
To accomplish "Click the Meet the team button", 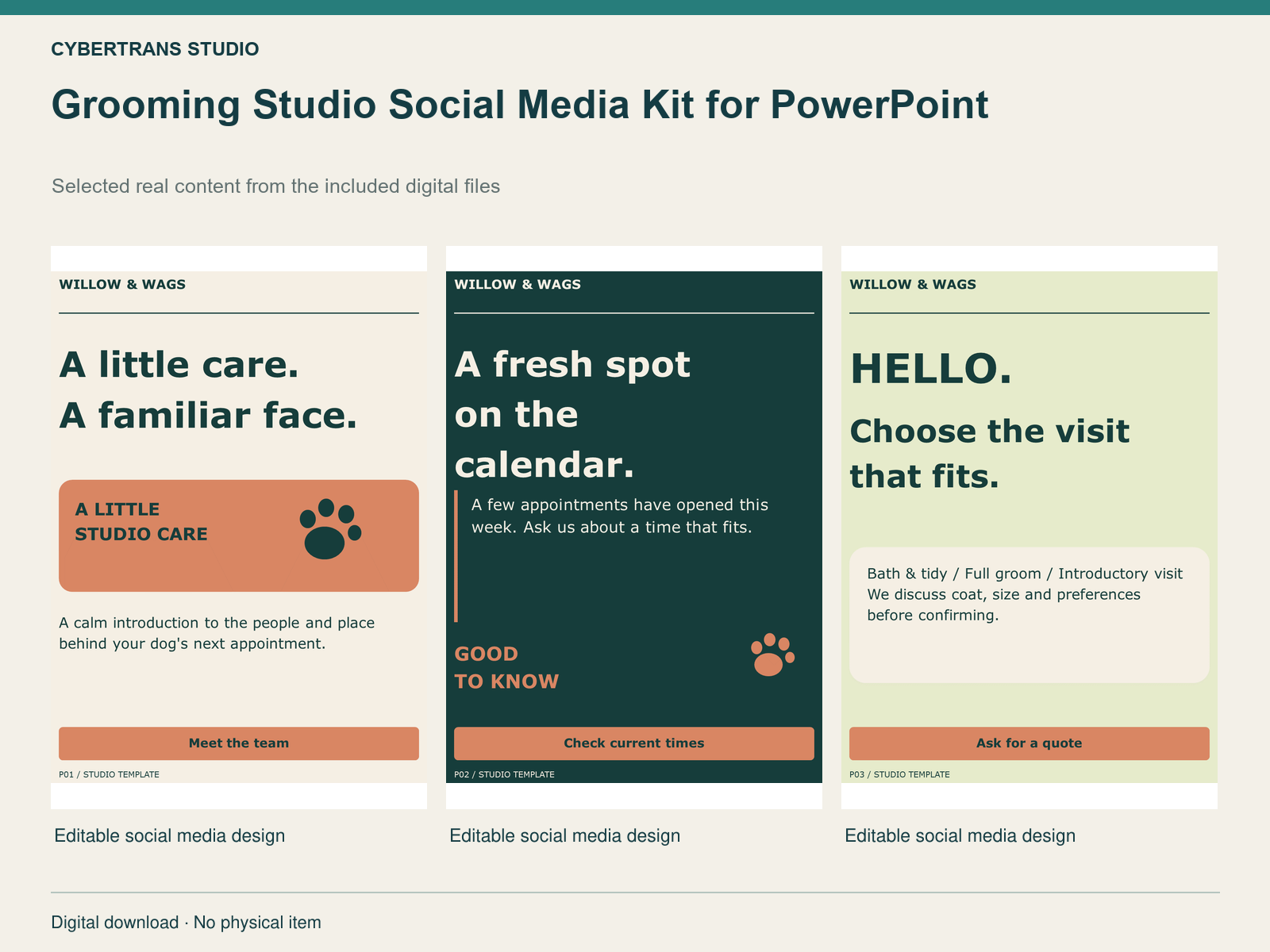I will (239, 743).
